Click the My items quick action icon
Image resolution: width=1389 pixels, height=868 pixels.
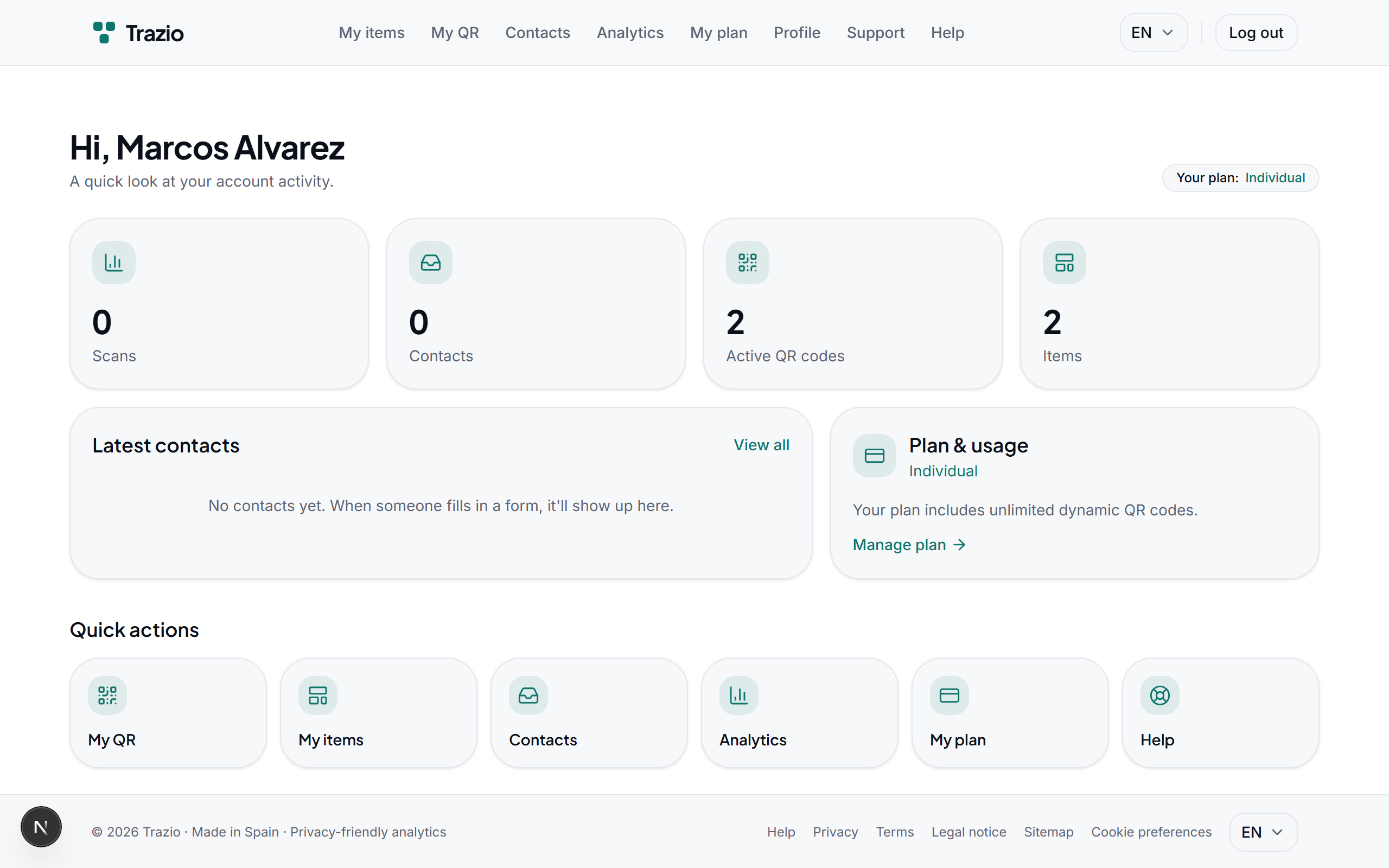[x=318, y=695]
